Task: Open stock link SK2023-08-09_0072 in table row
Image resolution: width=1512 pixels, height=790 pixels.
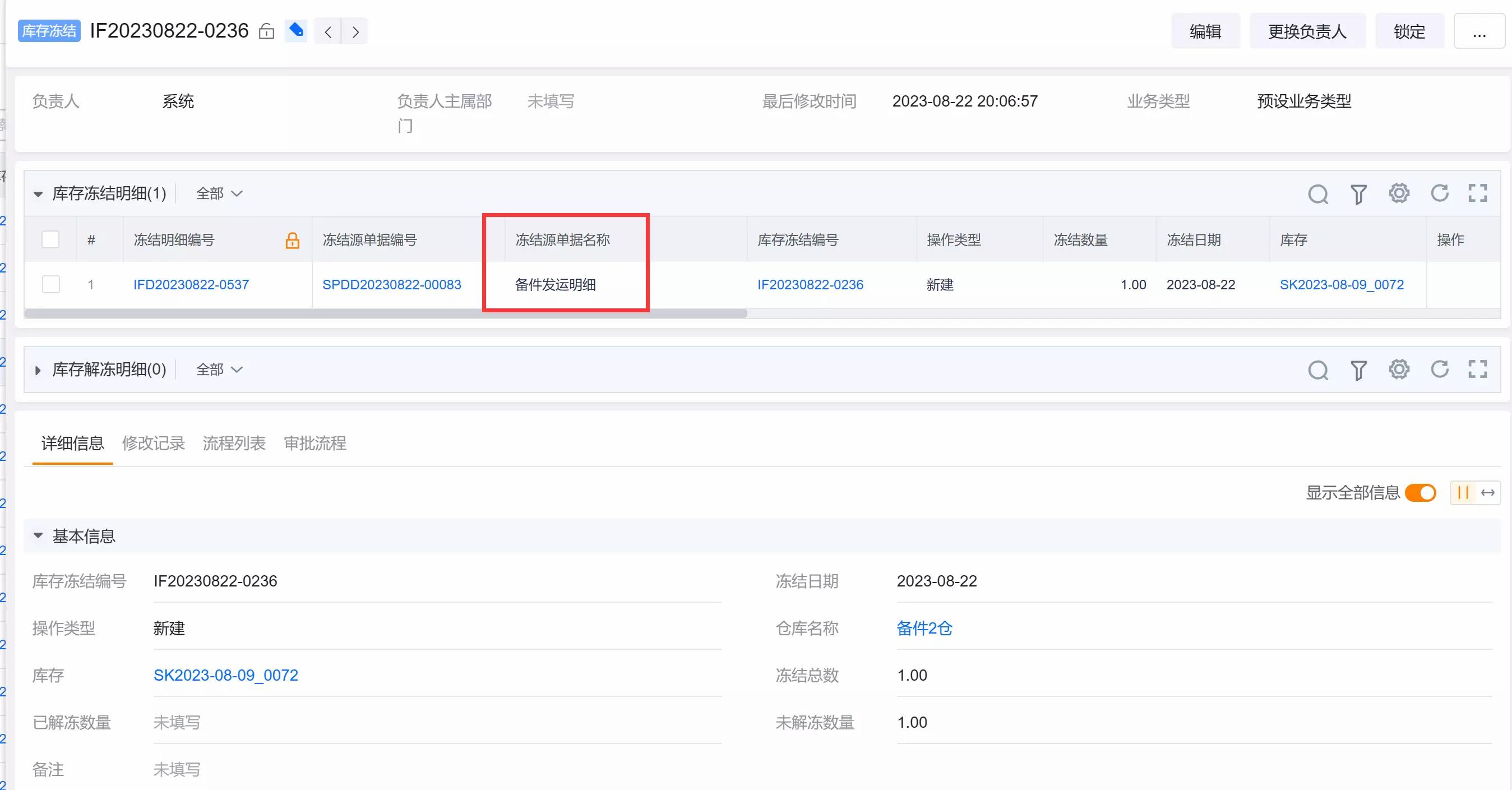Action: click(x=1342, y=285)
